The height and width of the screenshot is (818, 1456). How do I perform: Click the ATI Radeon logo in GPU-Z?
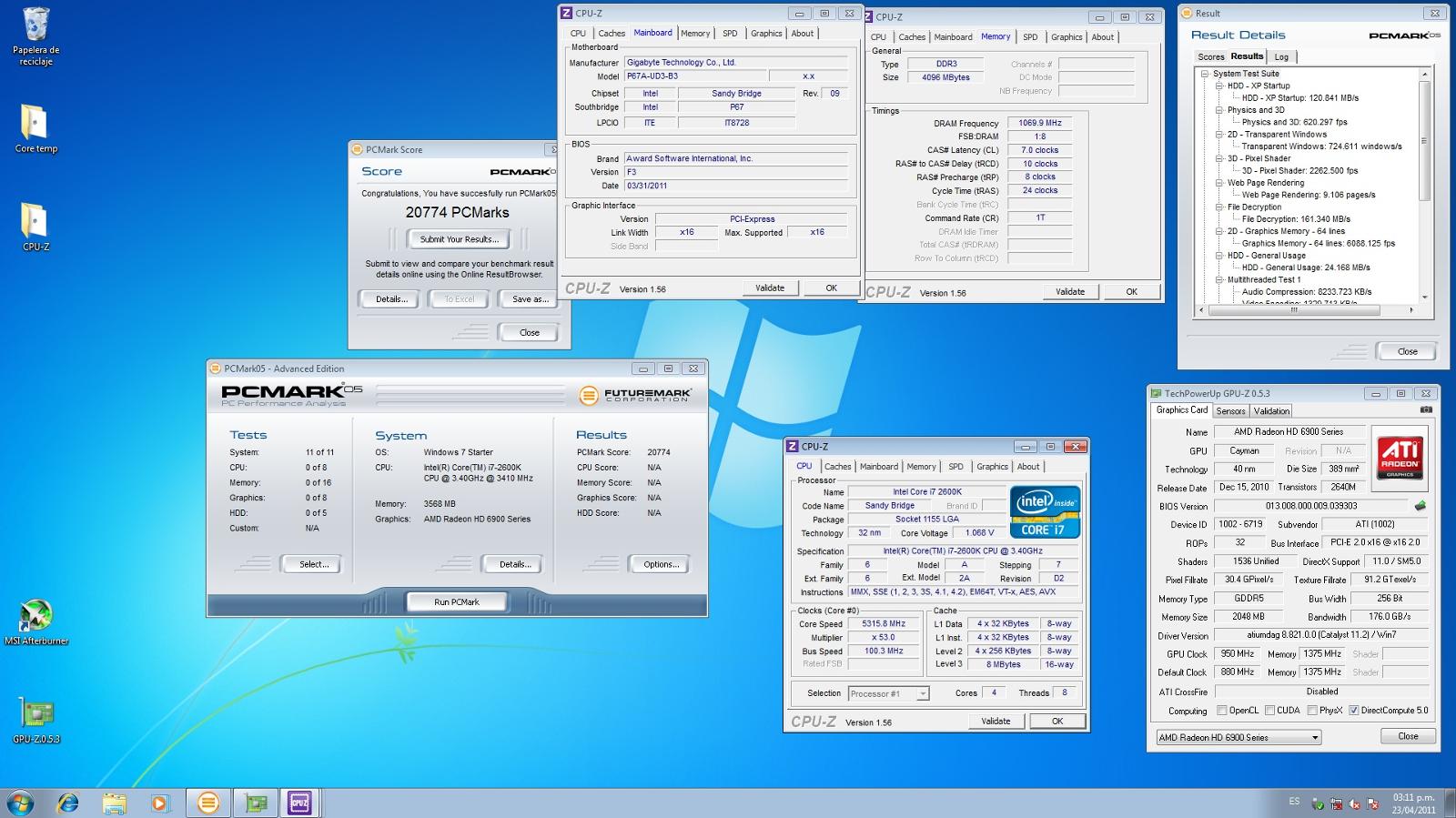(x=1400, y=458)
